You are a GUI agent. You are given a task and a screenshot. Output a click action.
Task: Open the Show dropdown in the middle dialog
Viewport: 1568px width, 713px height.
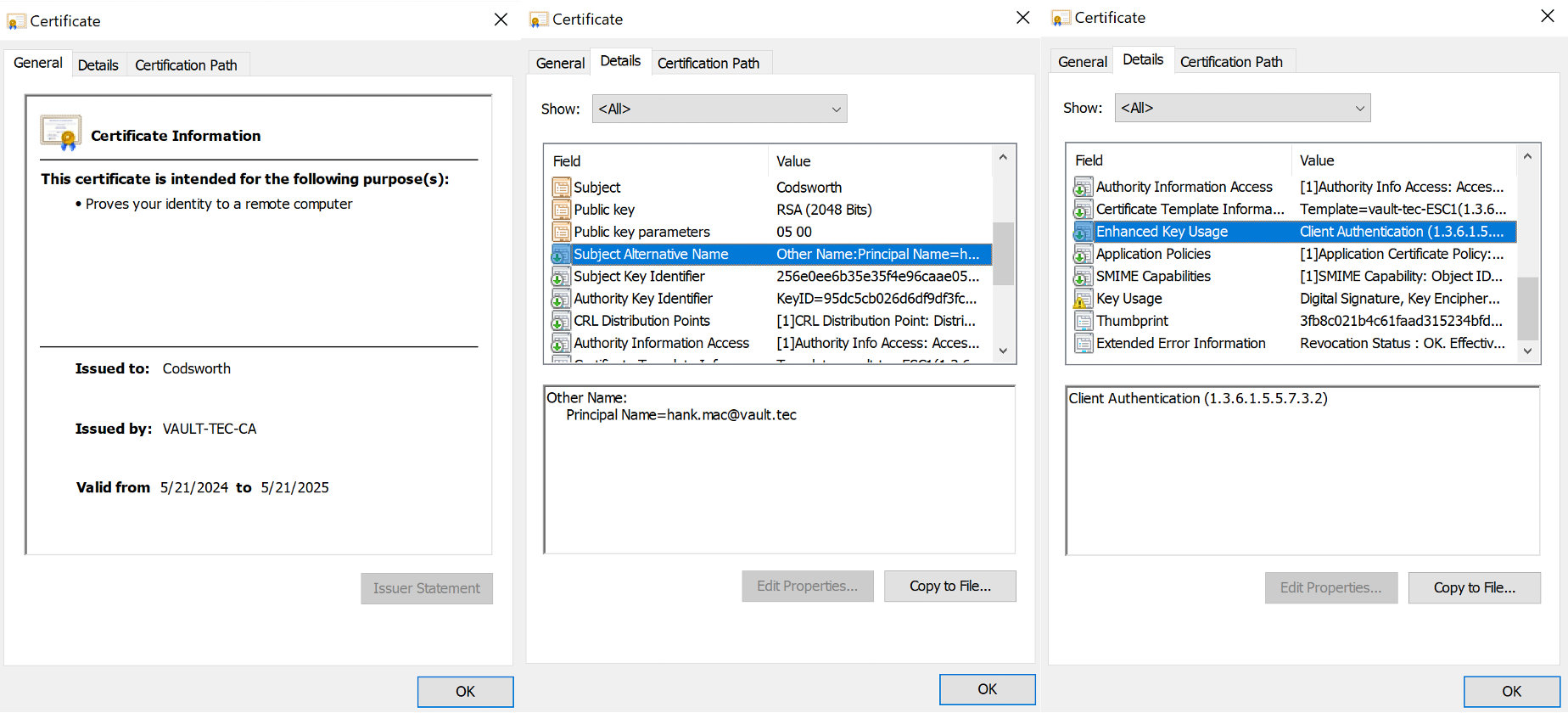pos(719,109)
